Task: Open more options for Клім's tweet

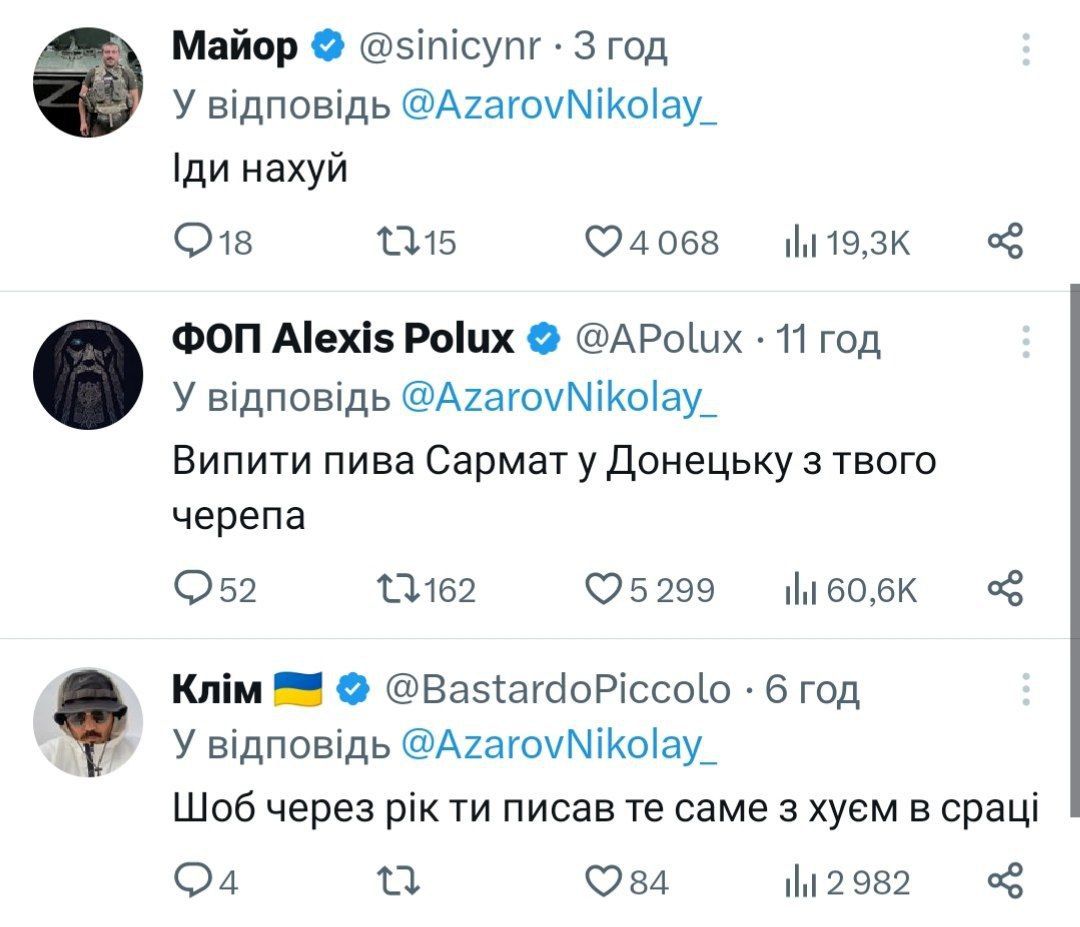Action: (x=1025, y=689)
